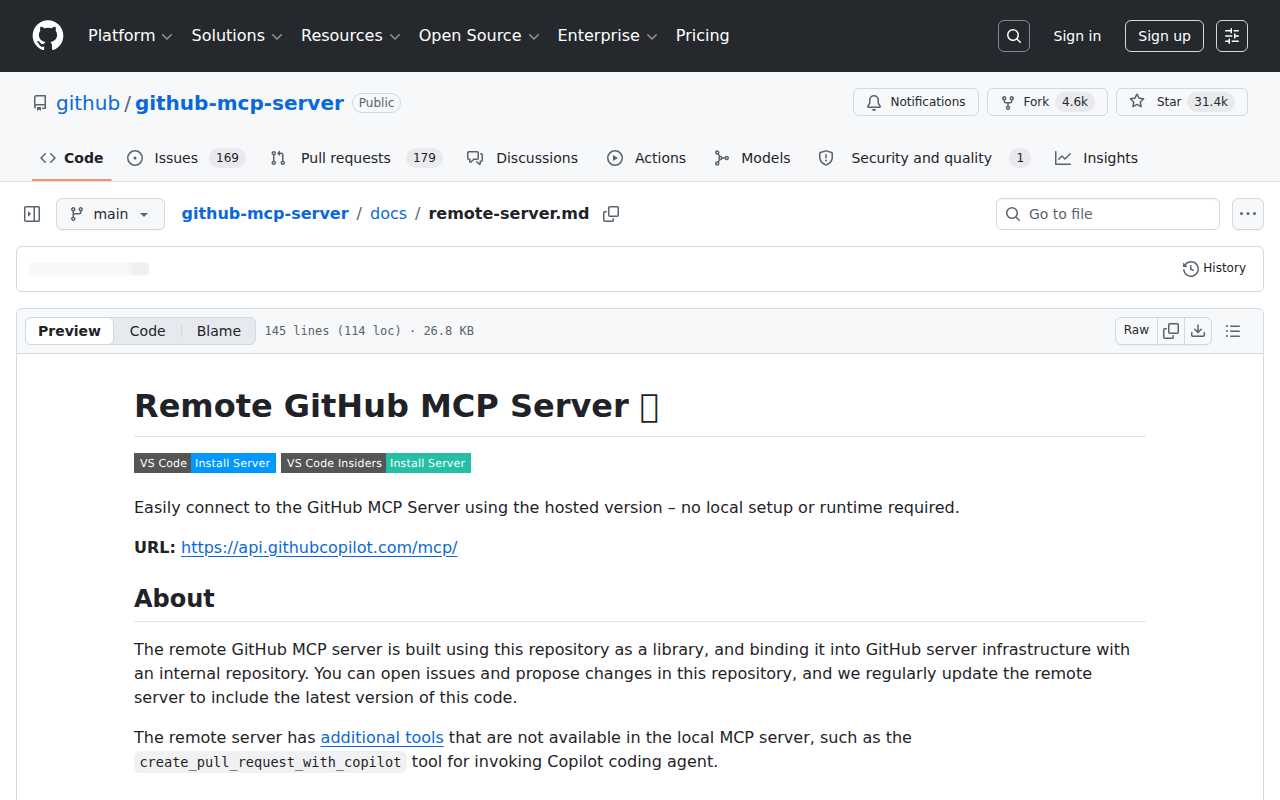This screenshot has height=800, width=1280.
Task: Download the raw file icon
Action: [1198, 331]
